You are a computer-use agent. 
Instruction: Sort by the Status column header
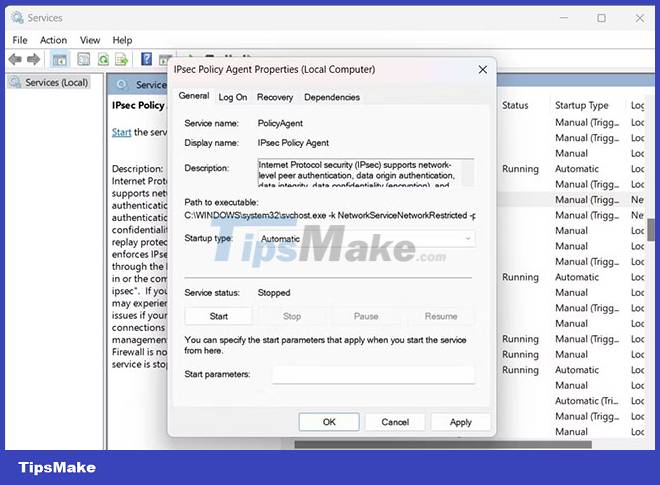[x=515, y=105]
